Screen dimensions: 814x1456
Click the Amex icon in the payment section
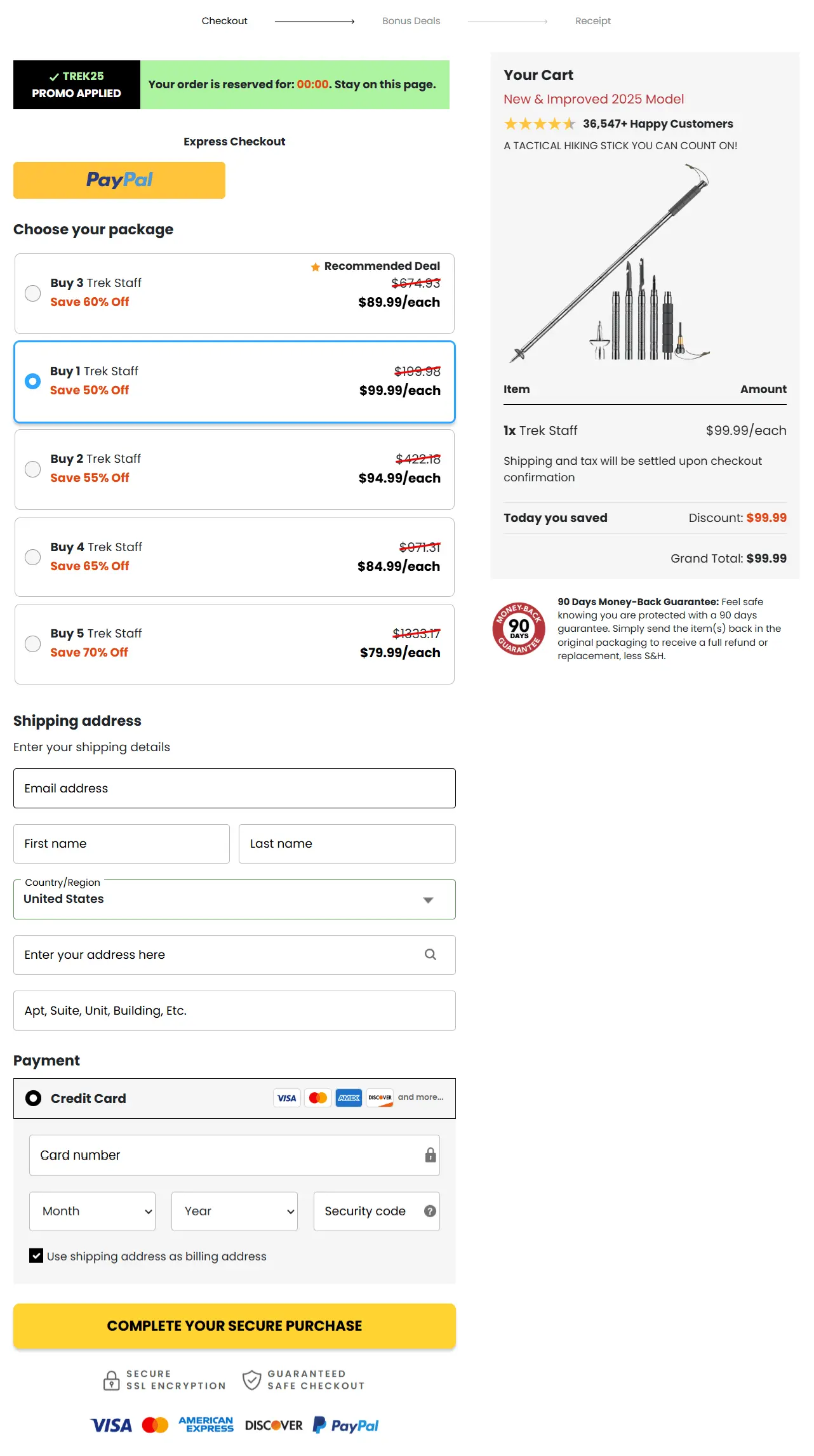tap(348, 1098)
